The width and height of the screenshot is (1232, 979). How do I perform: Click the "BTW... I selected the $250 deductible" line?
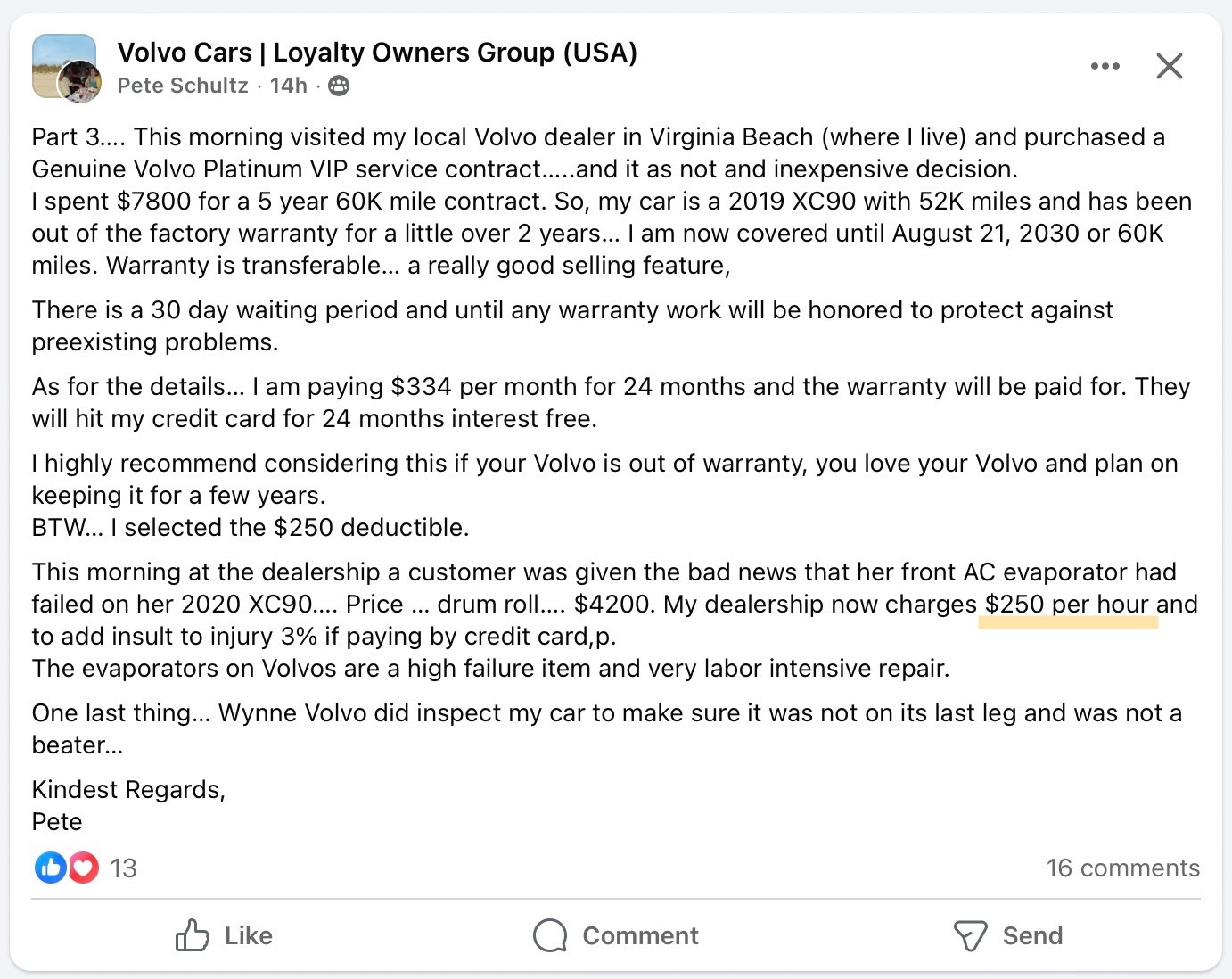pos(251,527)
